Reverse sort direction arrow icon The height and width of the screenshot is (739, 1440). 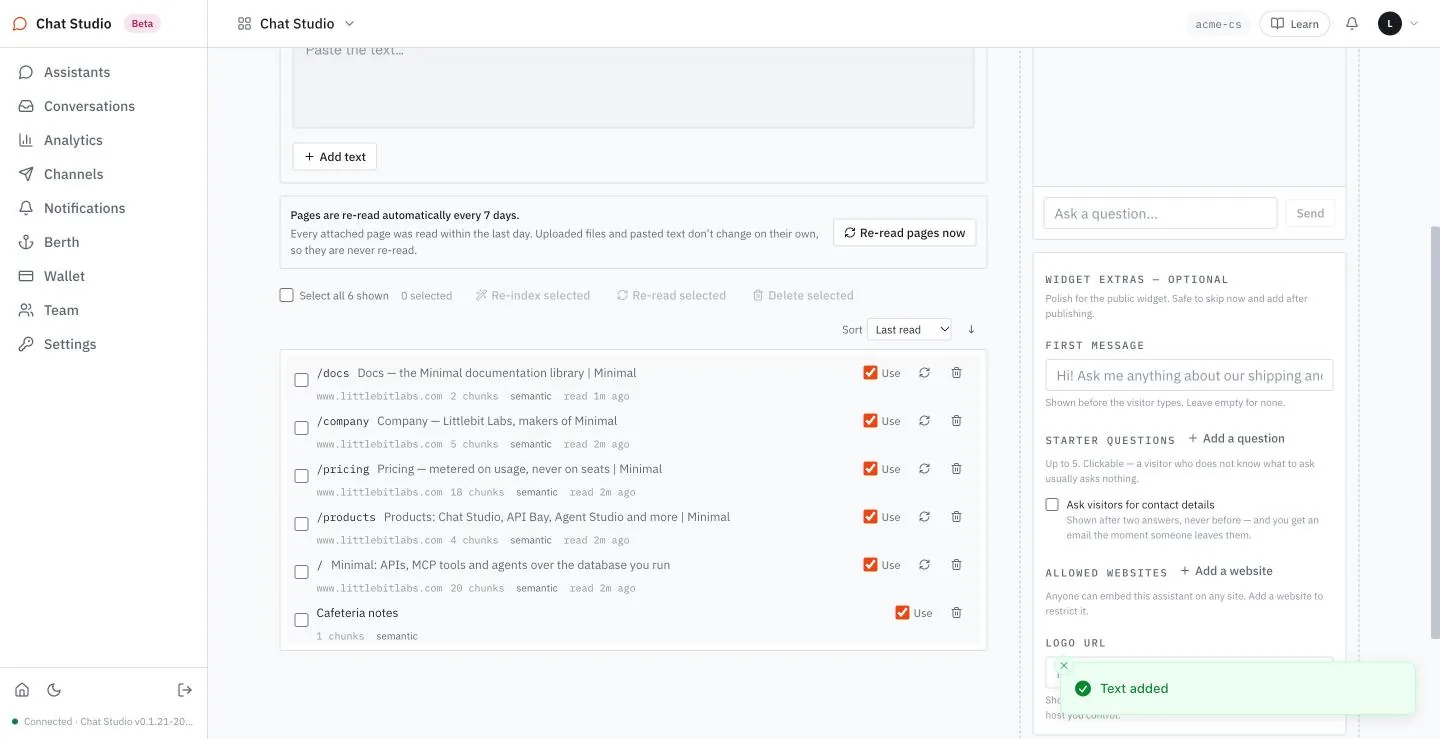point(971,329)
